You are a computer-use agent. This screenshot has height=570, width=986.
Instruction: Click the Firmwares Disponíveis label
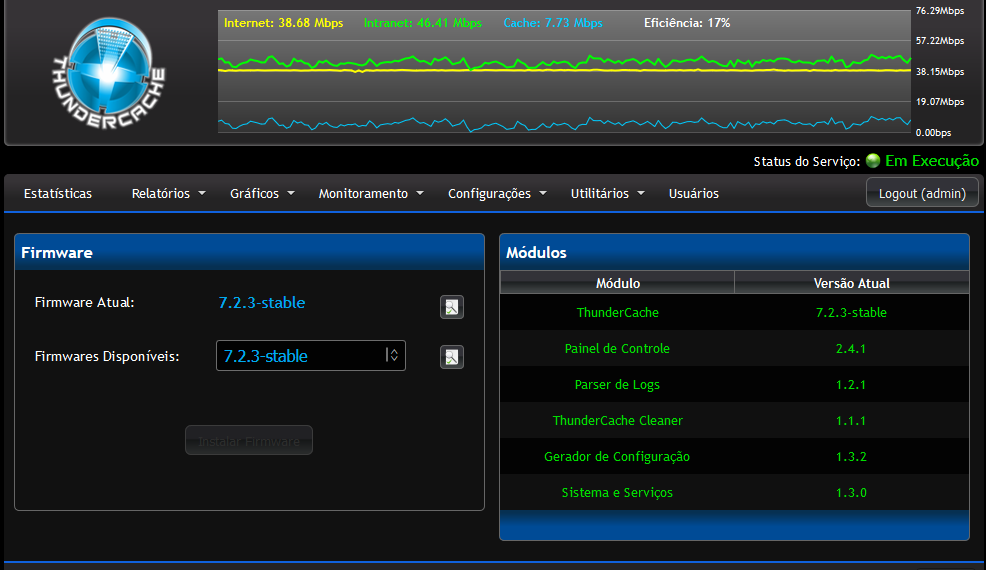pos(107,357)
